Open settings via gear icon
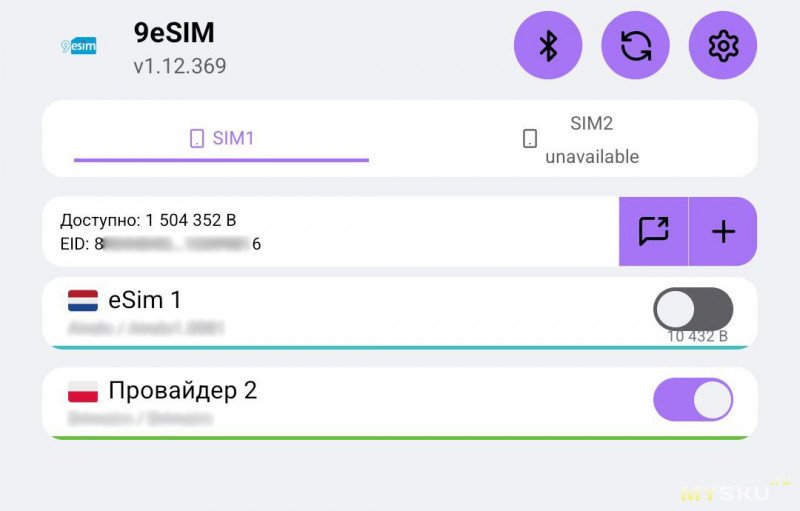800x511 pixels. [x=722, y=46]
